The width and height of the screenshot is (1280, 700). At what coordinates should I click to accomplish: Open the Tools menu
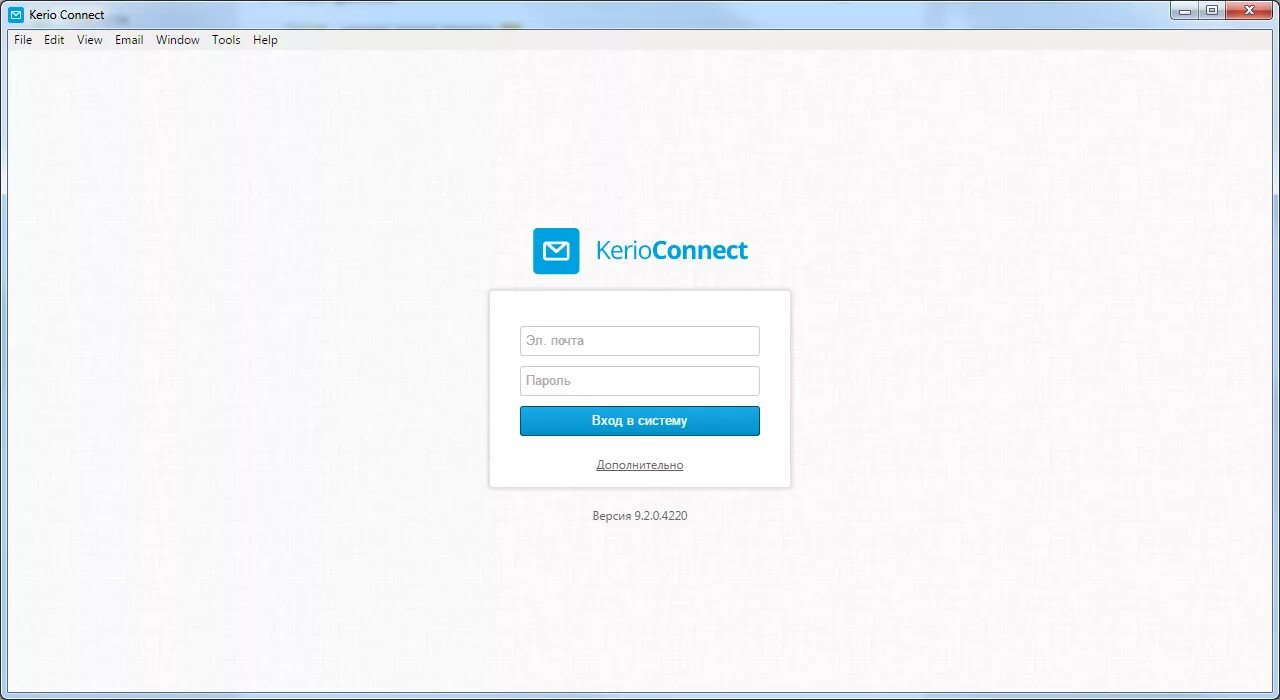pos(226,40)
